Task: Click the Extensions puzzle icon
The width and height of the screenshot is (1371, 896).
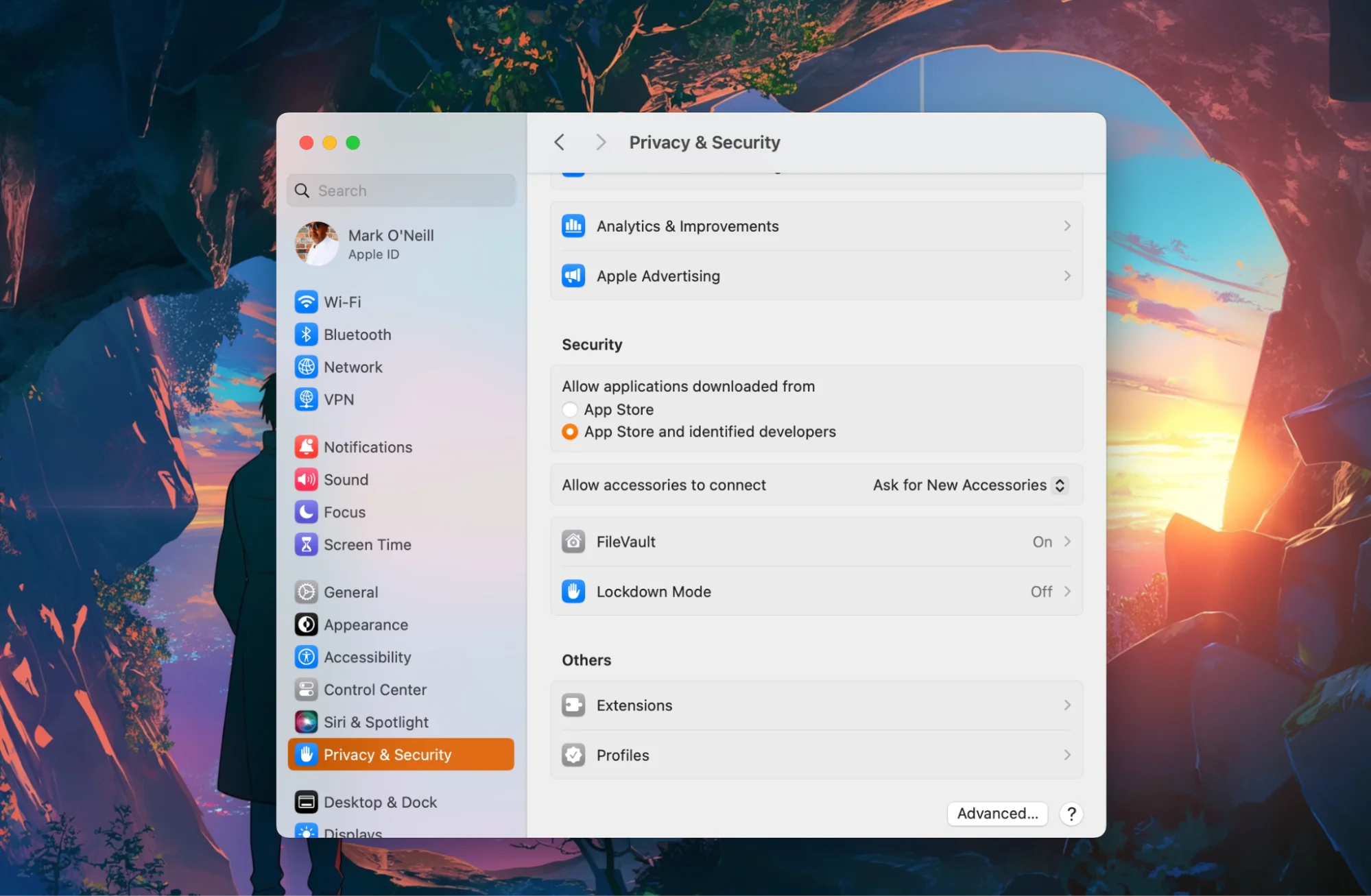Action: tap(574, 705)
